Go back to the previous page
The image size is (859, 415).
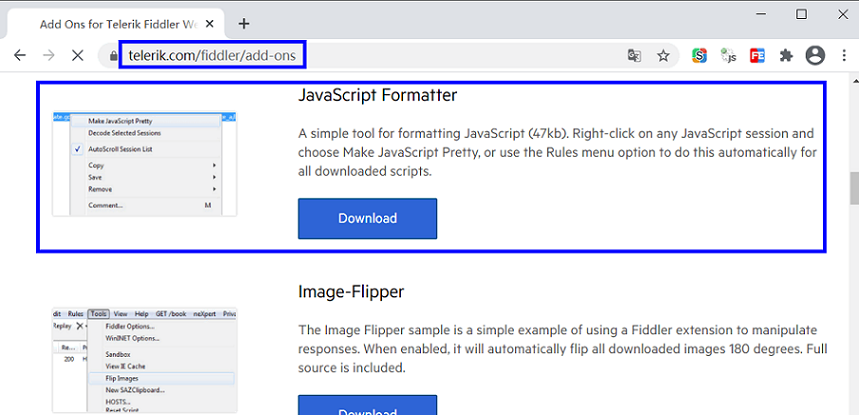pyautogui.click(x=20, y=55)
